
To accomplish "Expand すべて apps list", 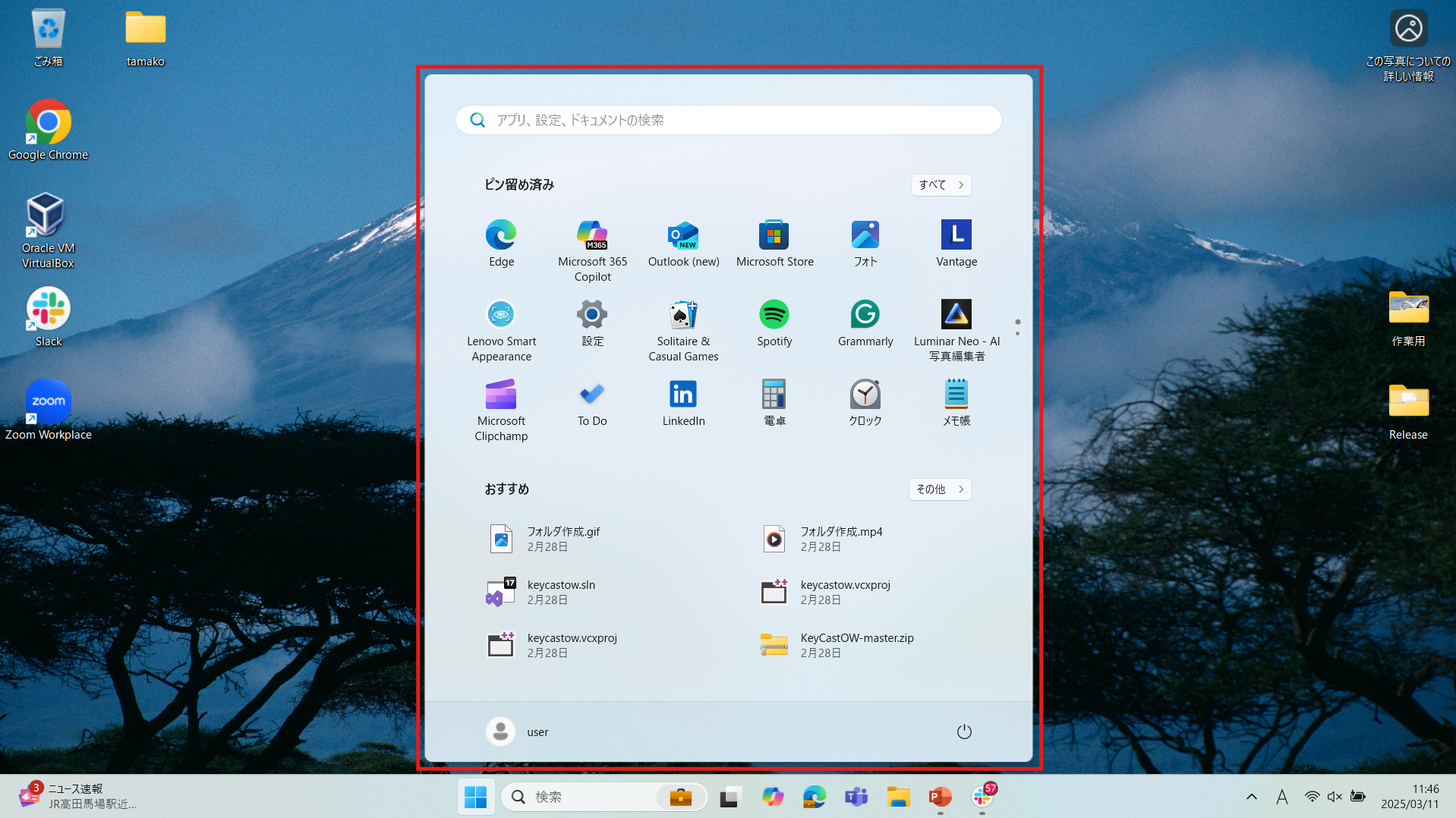I will (941, 184).
